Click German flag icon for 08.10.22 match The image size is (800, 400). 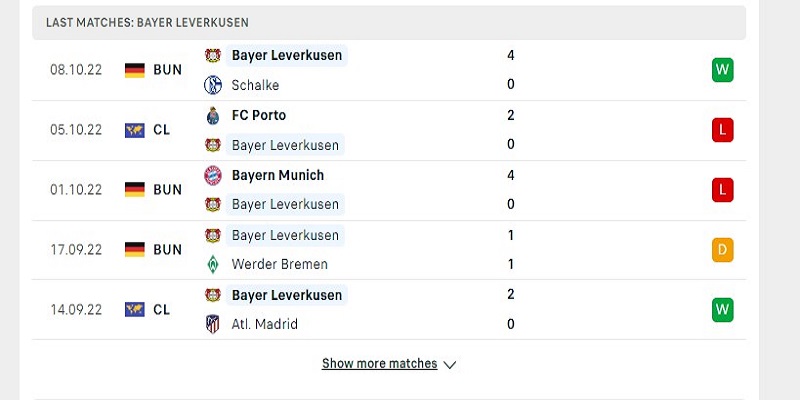[x=135, y=70]
